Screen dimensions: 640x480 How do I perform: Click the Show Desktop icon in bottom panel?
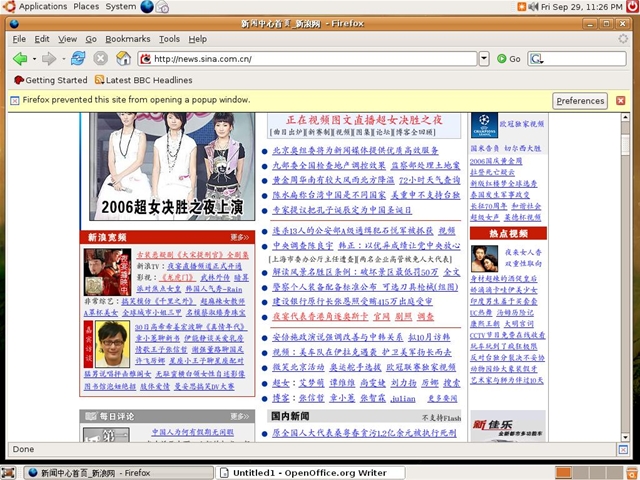(x=9, y=473)
